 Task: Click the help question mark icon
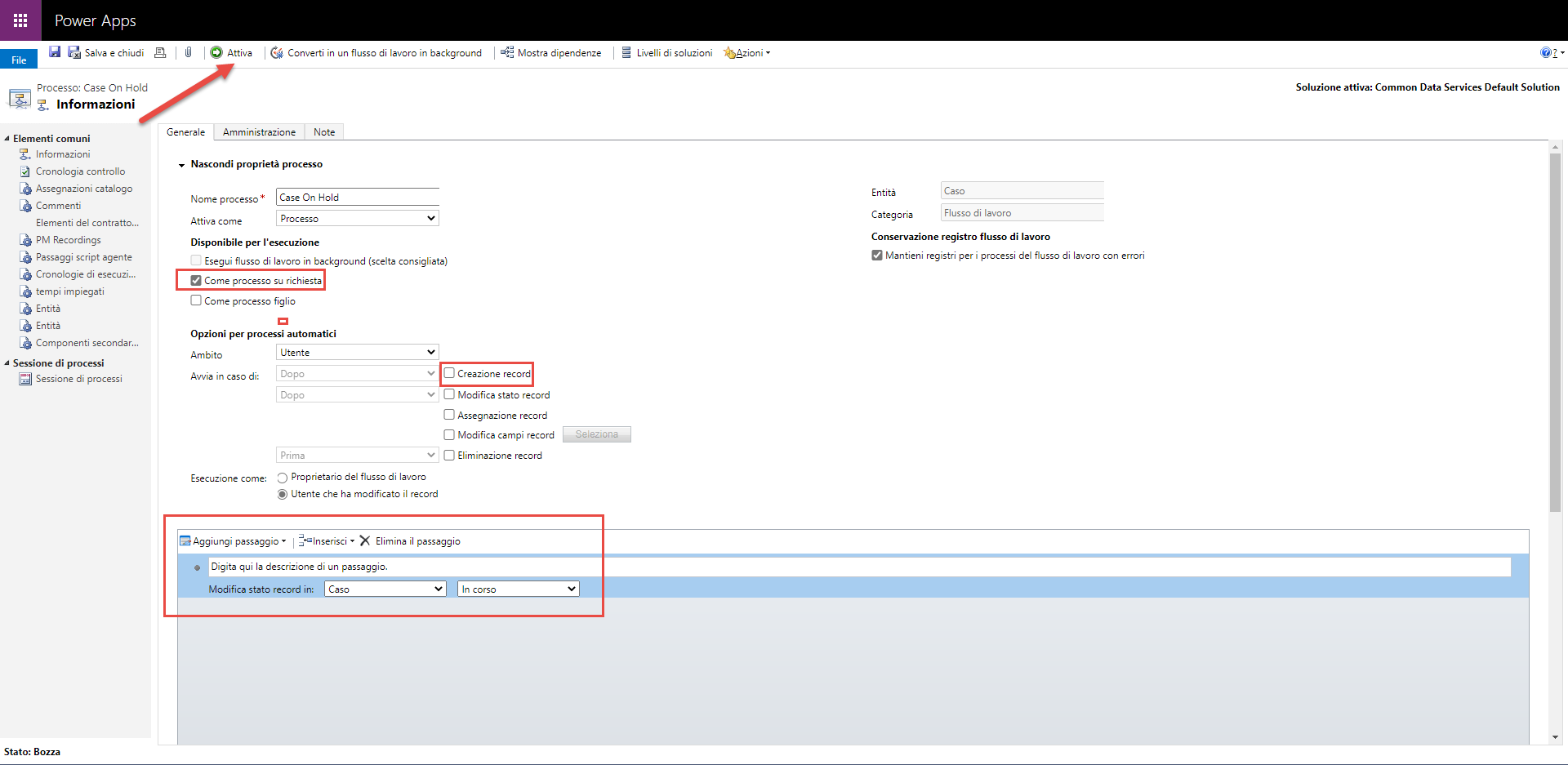click(x=1547, y=52)
